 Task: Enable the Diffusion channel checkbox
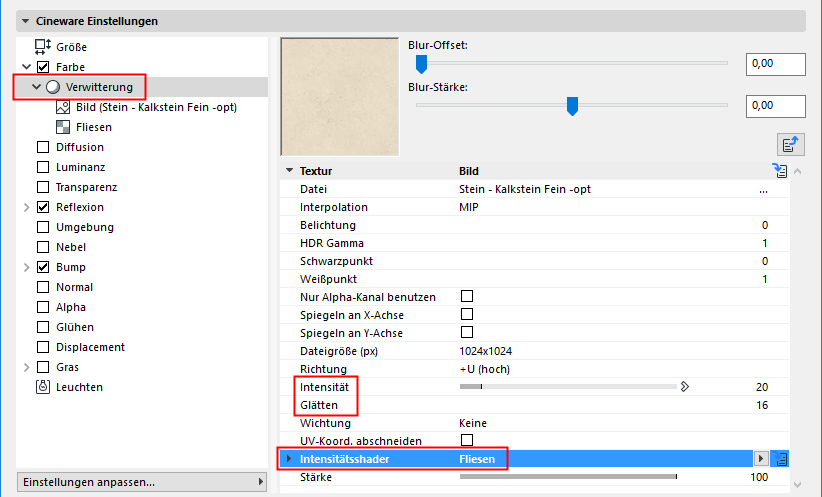tap(43, 147)
